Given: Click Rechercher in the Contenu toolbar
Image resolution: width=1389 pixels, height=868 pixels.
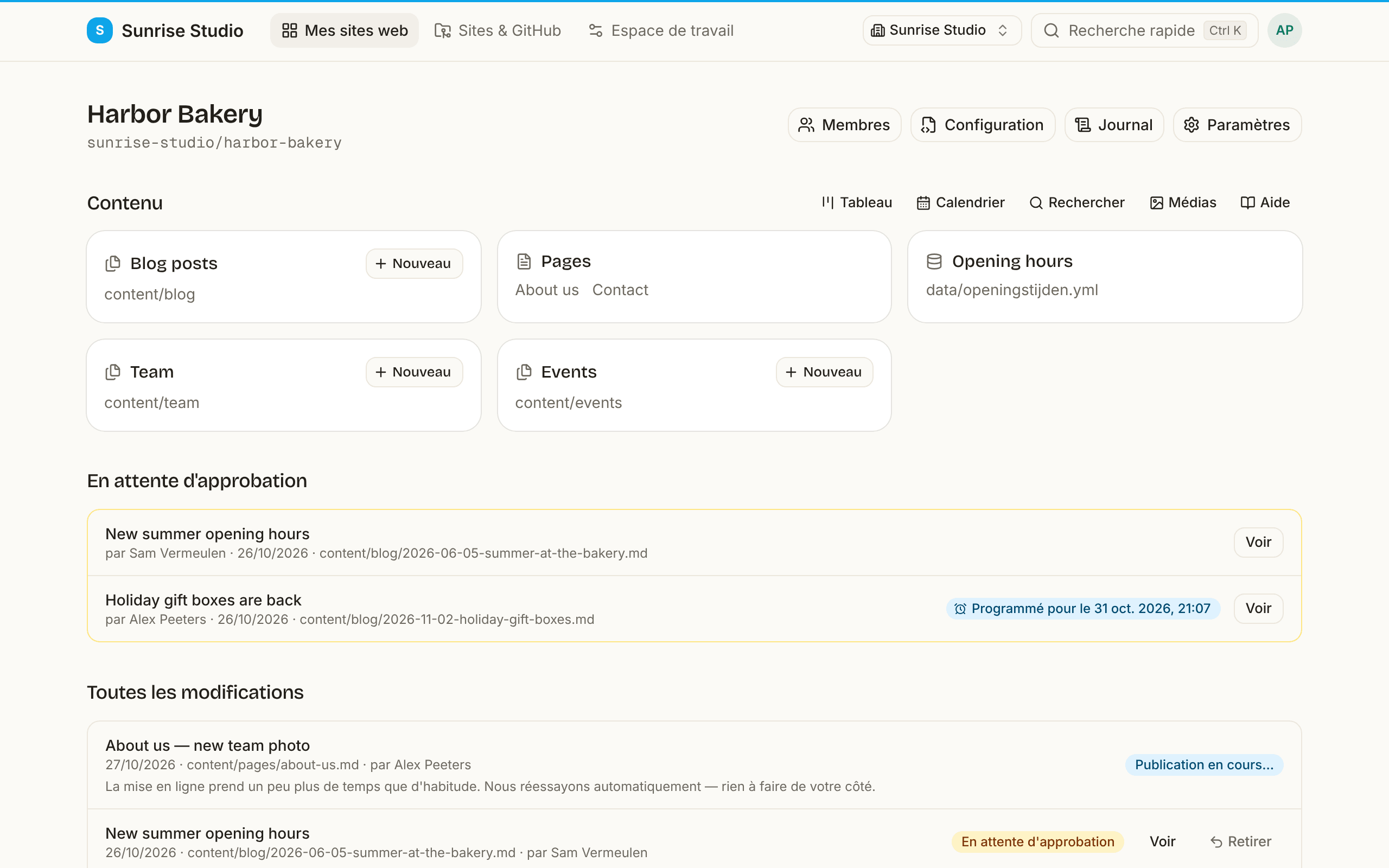Looking at the screenshot, I should tap(1077, 203).
